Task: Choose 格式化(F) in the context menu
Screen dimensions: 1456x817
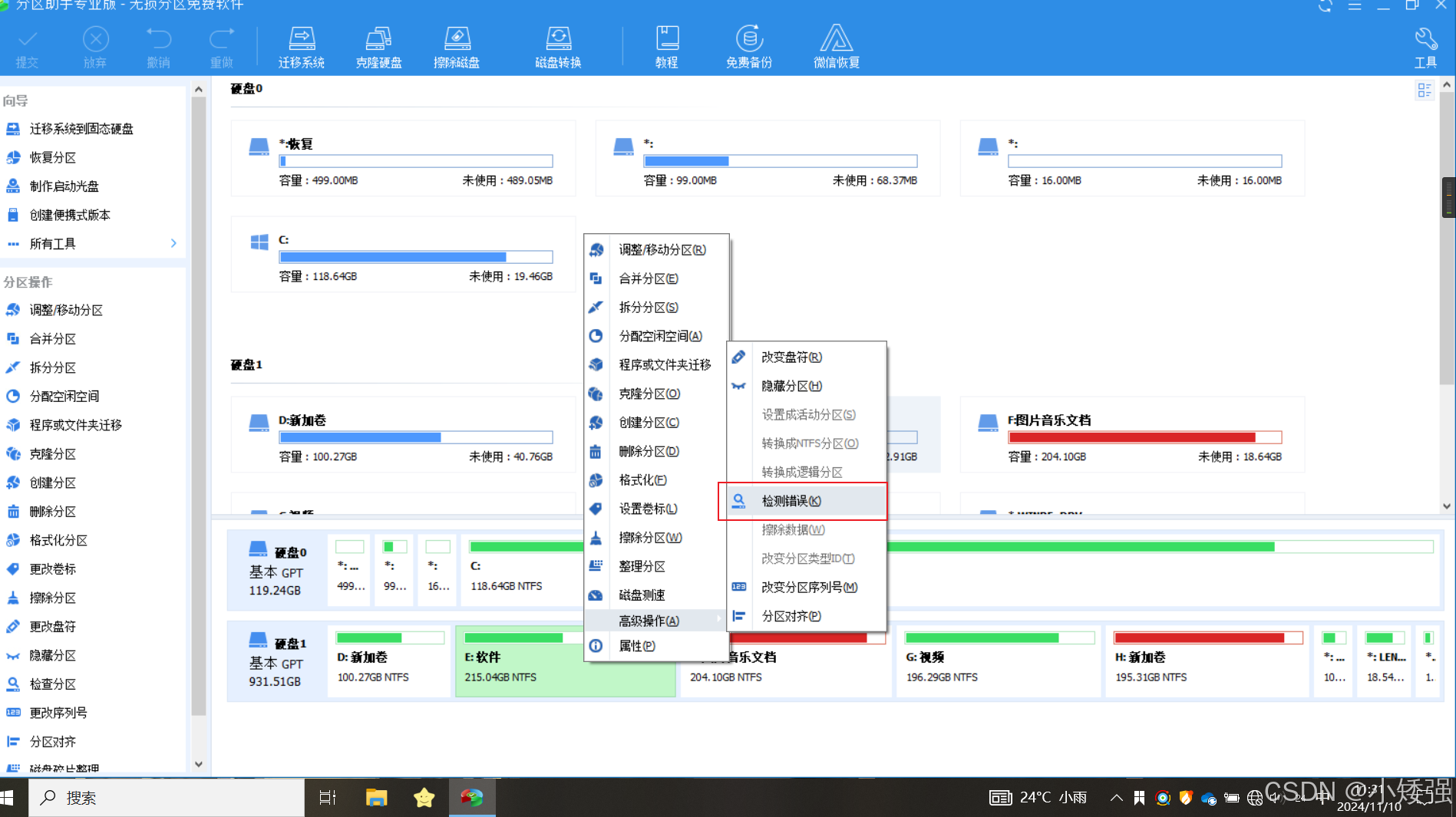Action: click(656, 479)
